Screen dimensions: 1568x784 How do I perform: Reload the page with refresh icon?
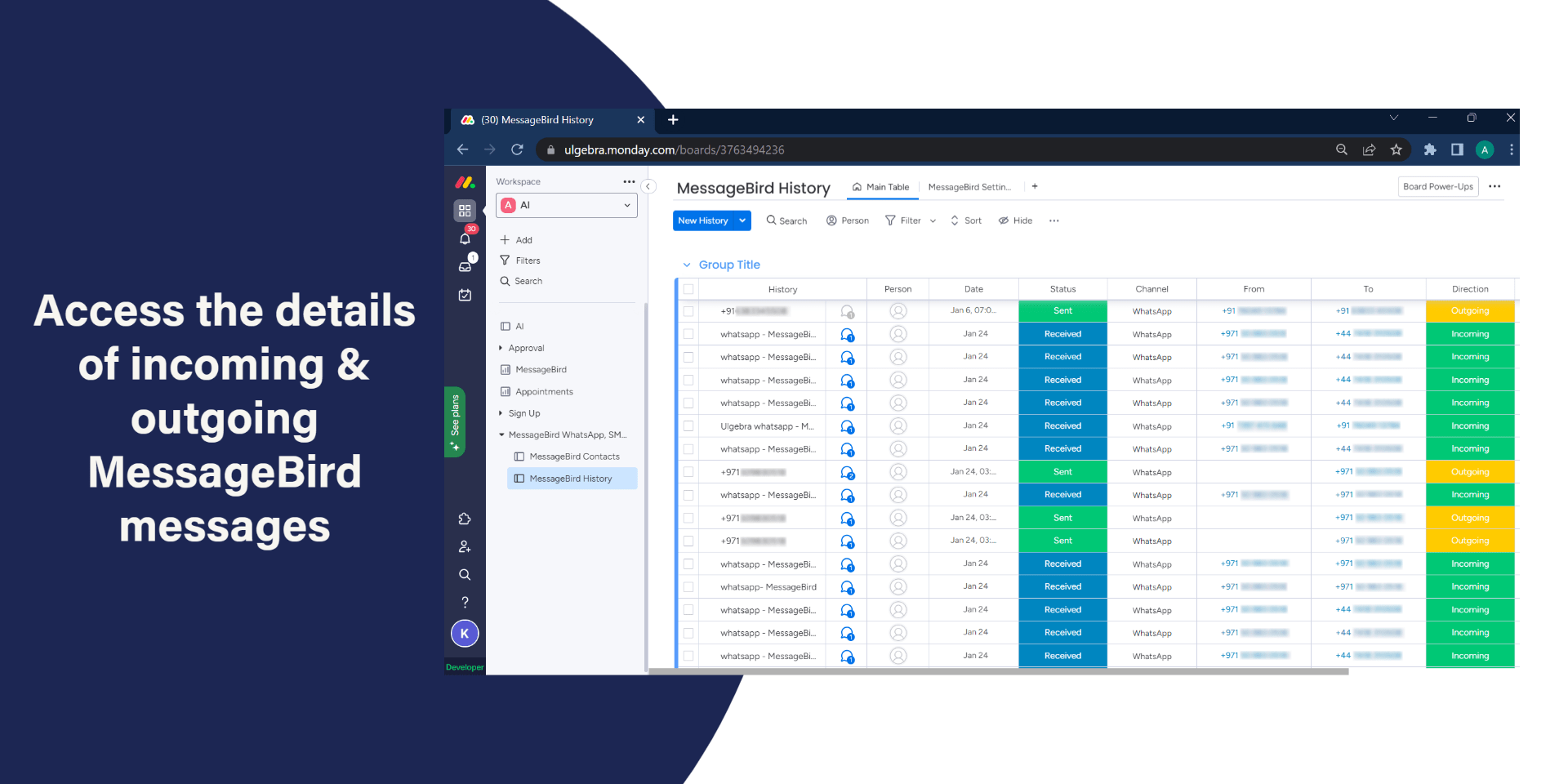(x=517, y=149)
